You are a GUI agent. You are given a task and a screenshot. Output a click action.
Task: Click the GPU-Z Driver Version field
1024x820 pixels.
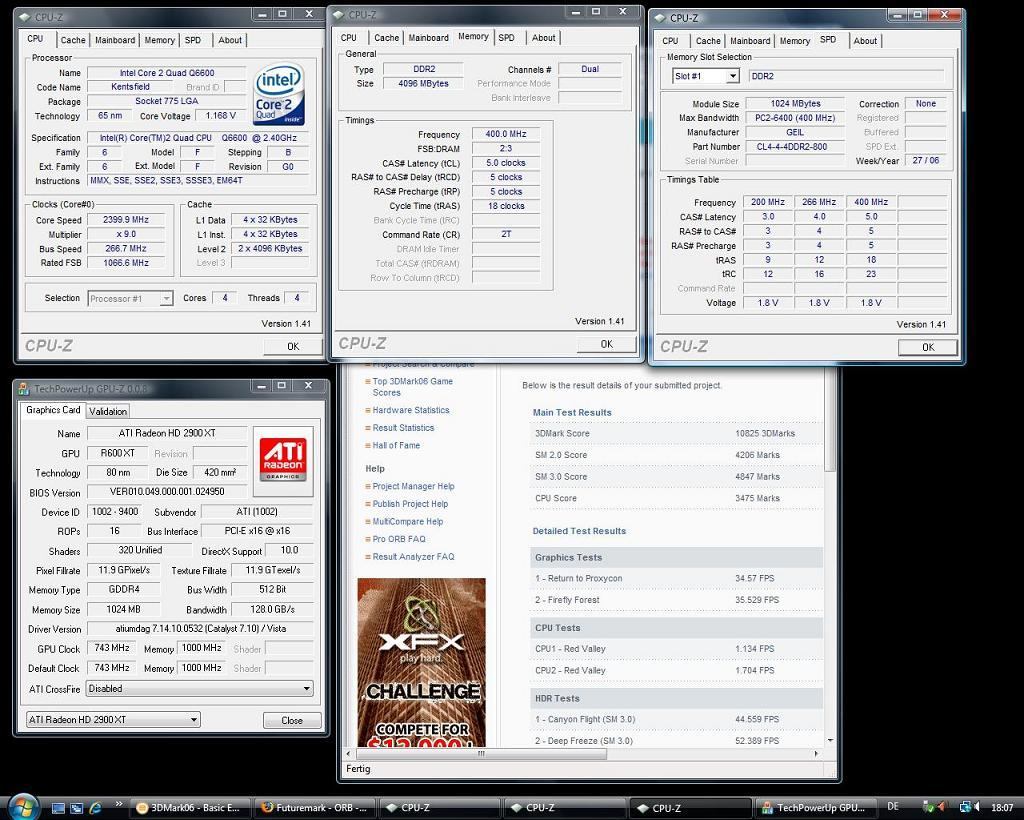click(200, 629)
